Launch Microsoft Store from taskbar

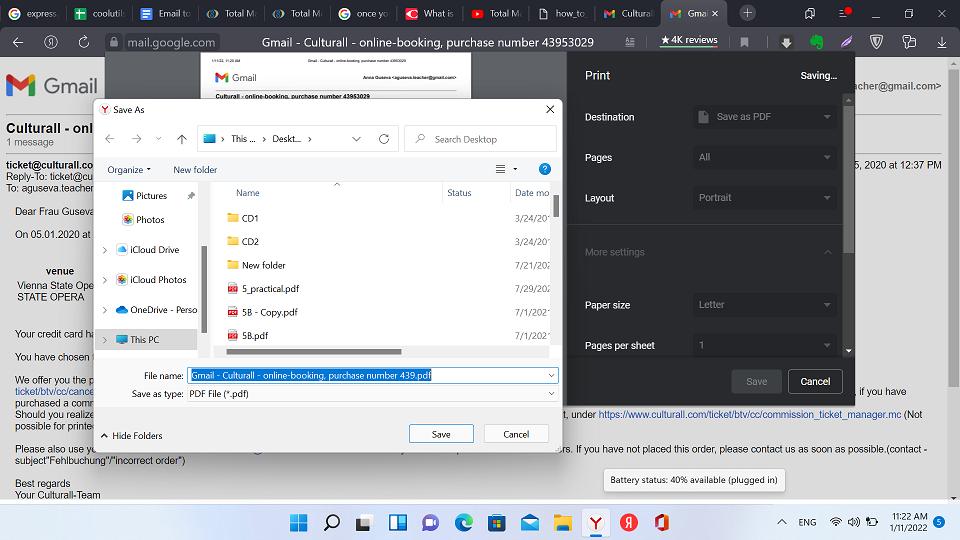[x=496, y=522]
